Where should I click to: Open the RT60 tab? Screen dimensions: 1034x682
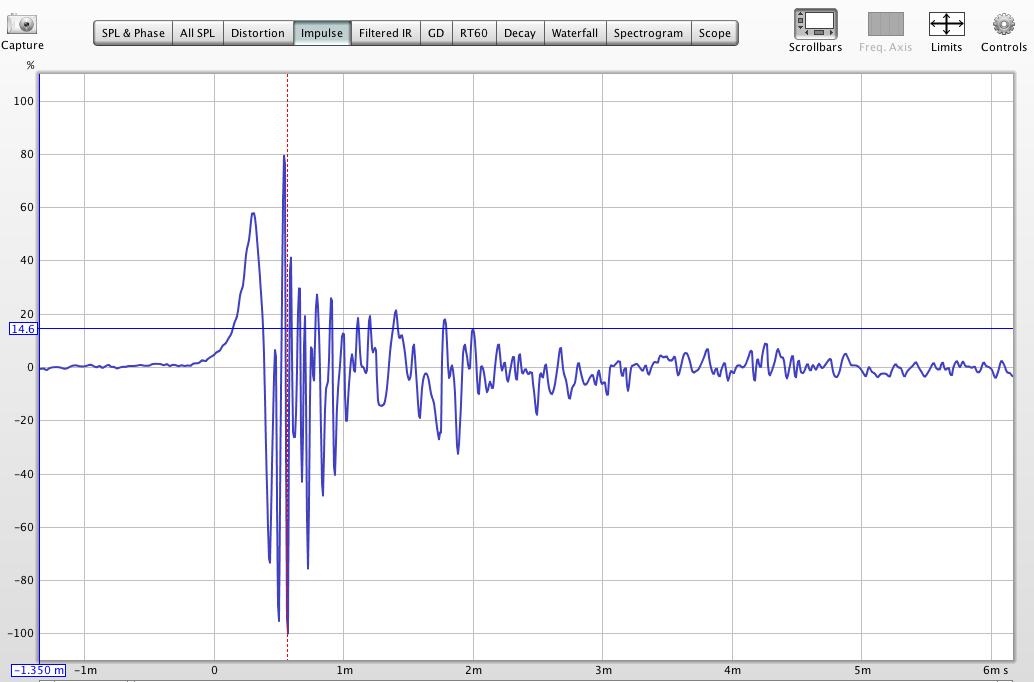[474, 33]
